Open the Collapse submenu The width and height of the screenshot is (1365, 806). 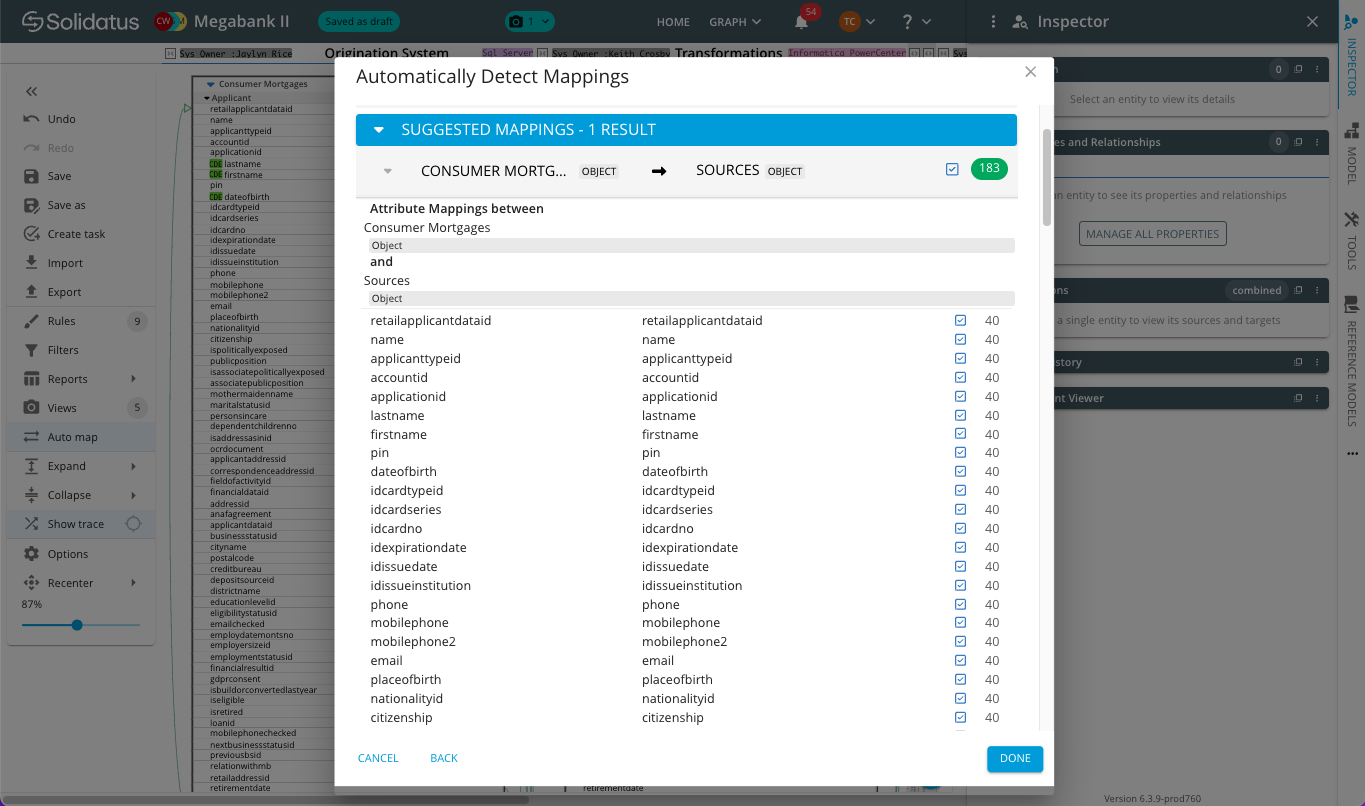134,495
